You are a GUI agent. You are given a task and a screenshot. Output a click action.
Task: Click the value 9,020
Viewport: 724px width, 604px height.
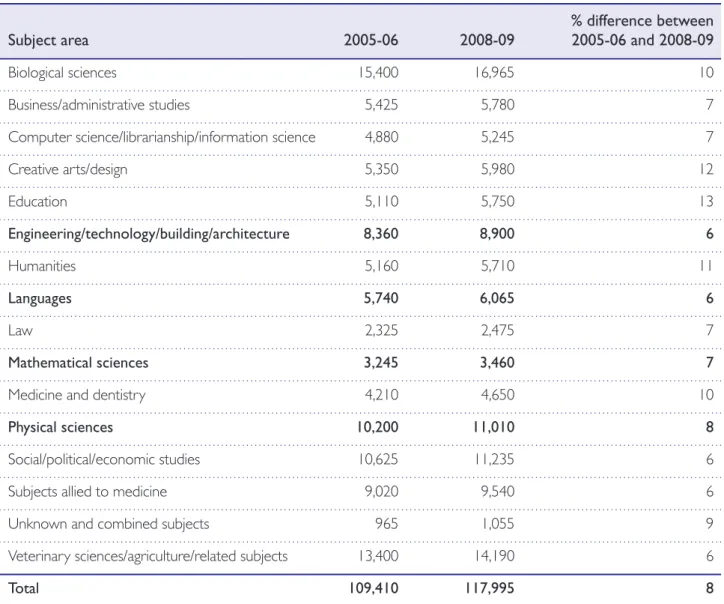[381, 492]
